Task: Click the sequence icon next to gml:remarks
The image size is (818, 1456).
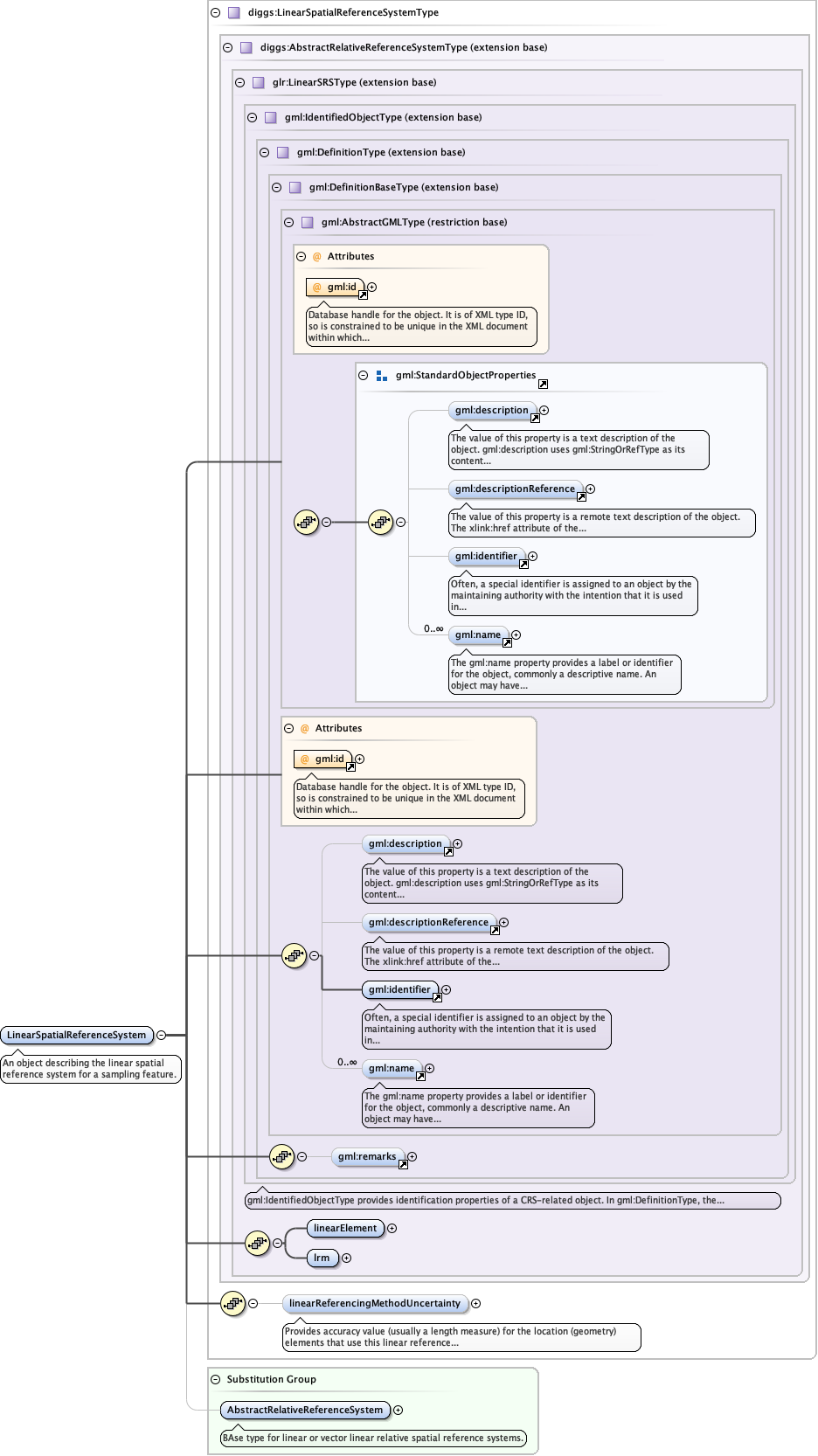Action: point(281,1156)
